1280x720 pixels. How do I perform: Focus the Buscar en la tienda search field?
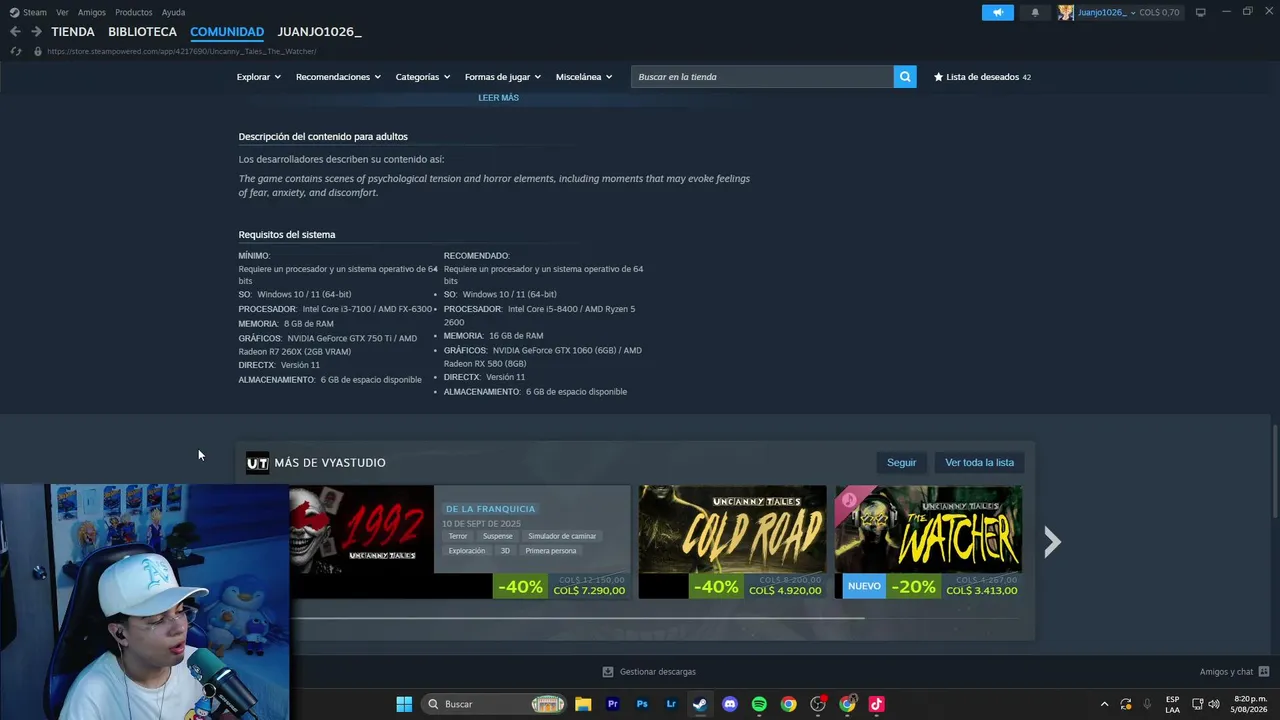point(762,77)
